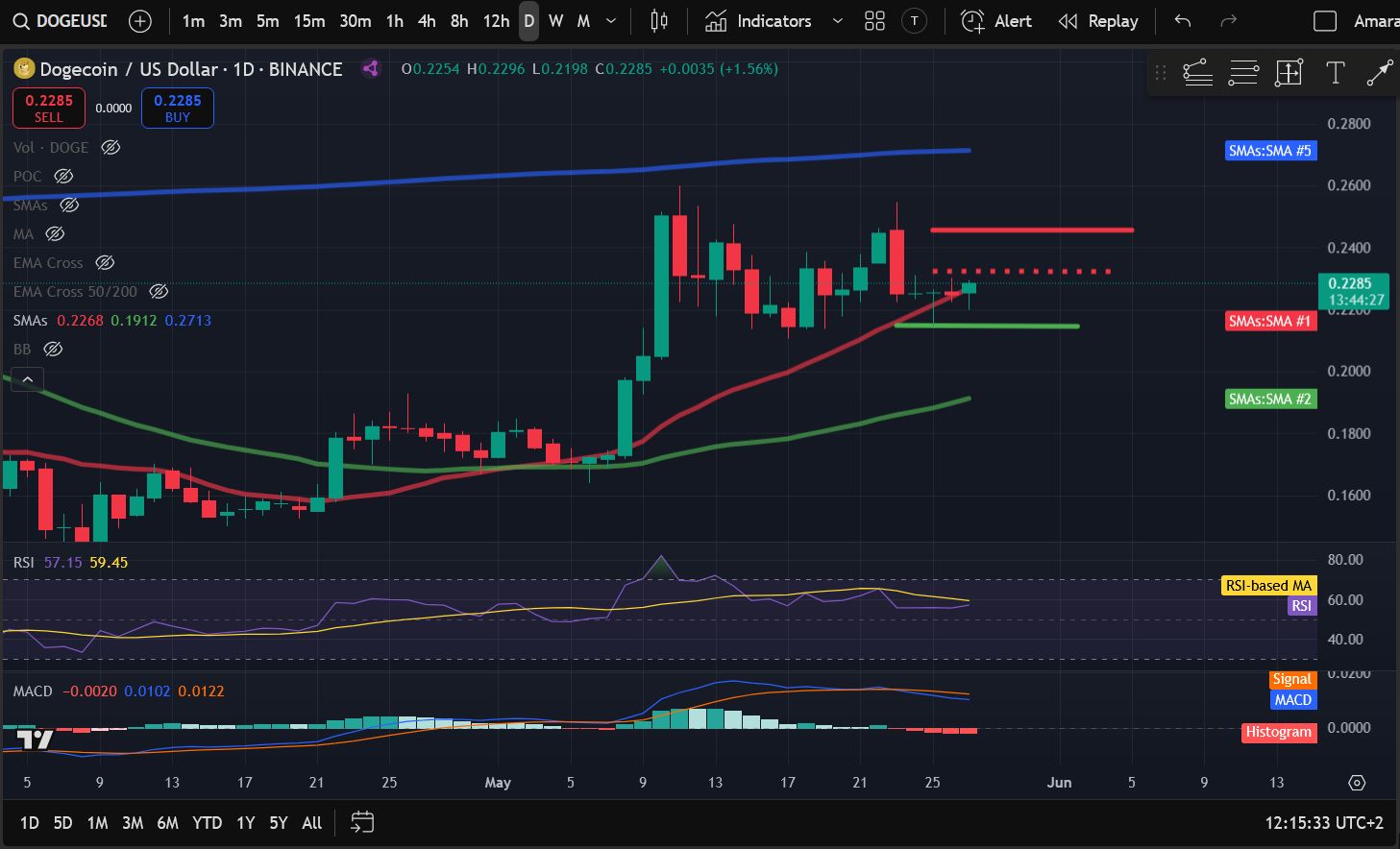
Task: Show the EMA Cross 50/200 indicator
Action: [160, 291]
